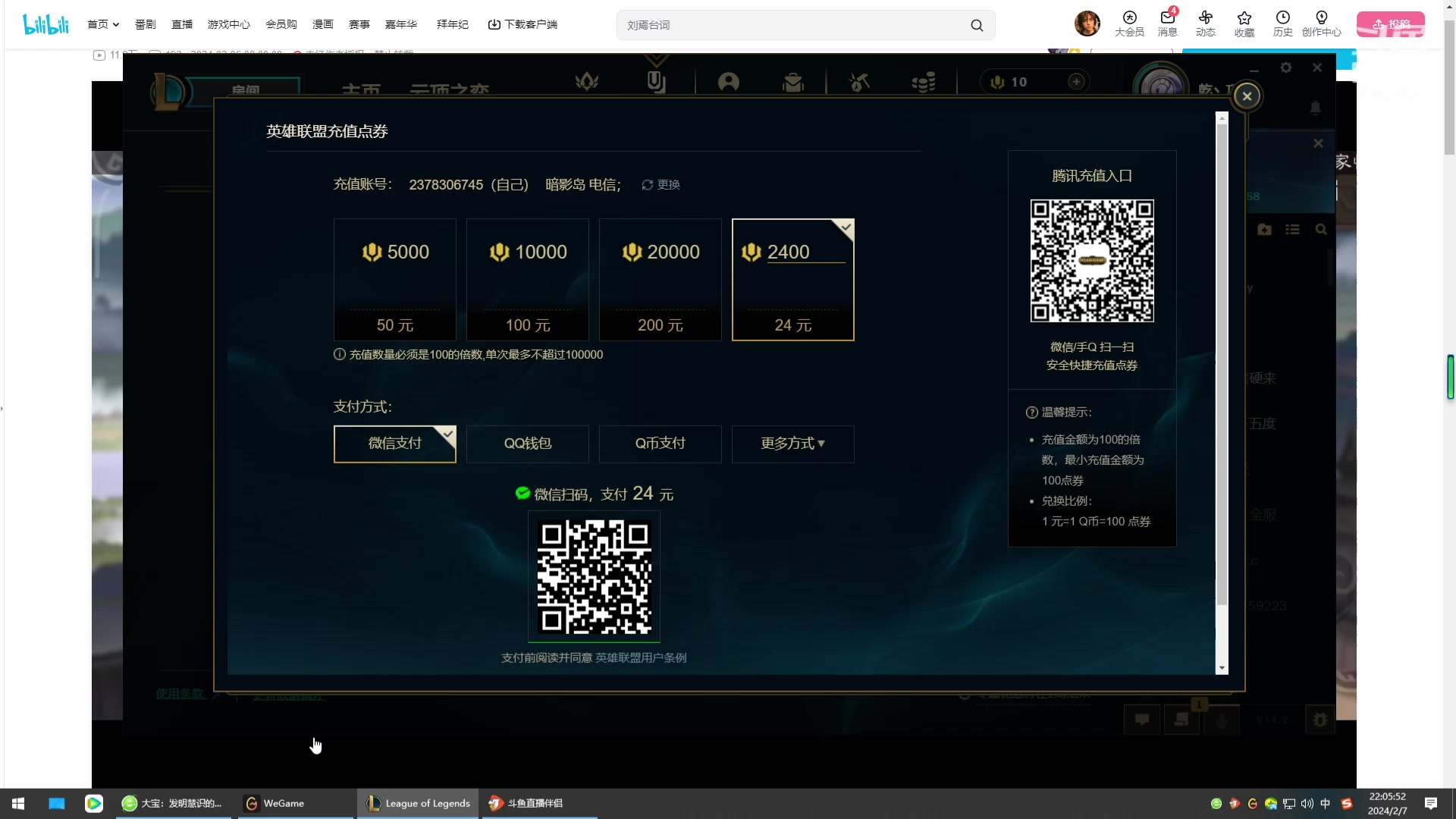1456x819 pixels.
Task: Expand the 更多方式 payment dropdown
Action: 793,444
